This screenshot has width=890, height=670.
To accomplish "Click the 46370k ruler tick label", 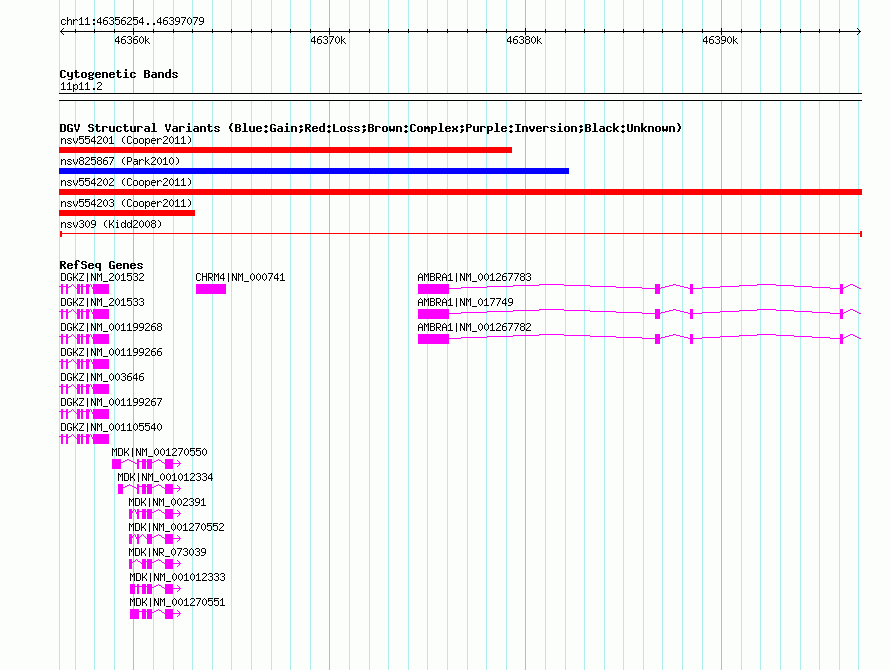I will (x=328, y=40).
